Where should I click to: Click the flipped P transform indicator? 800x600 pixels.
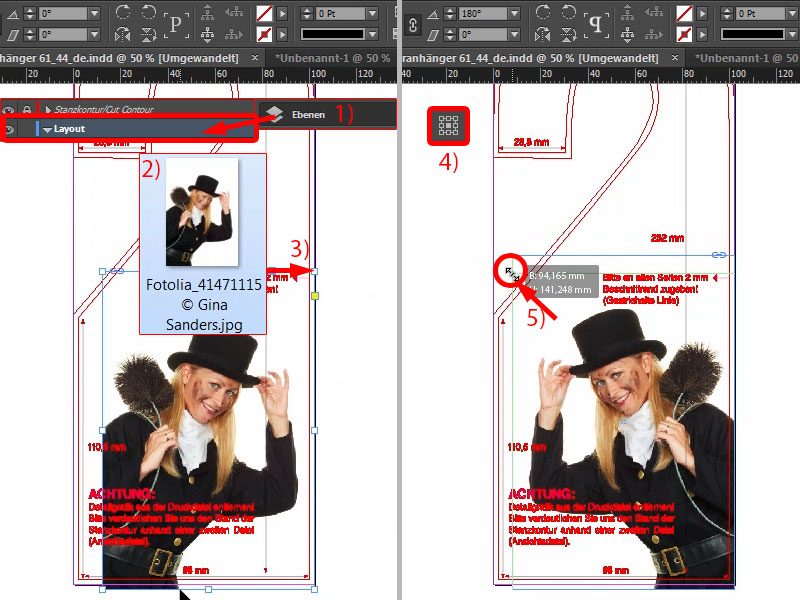click(596, 24)
